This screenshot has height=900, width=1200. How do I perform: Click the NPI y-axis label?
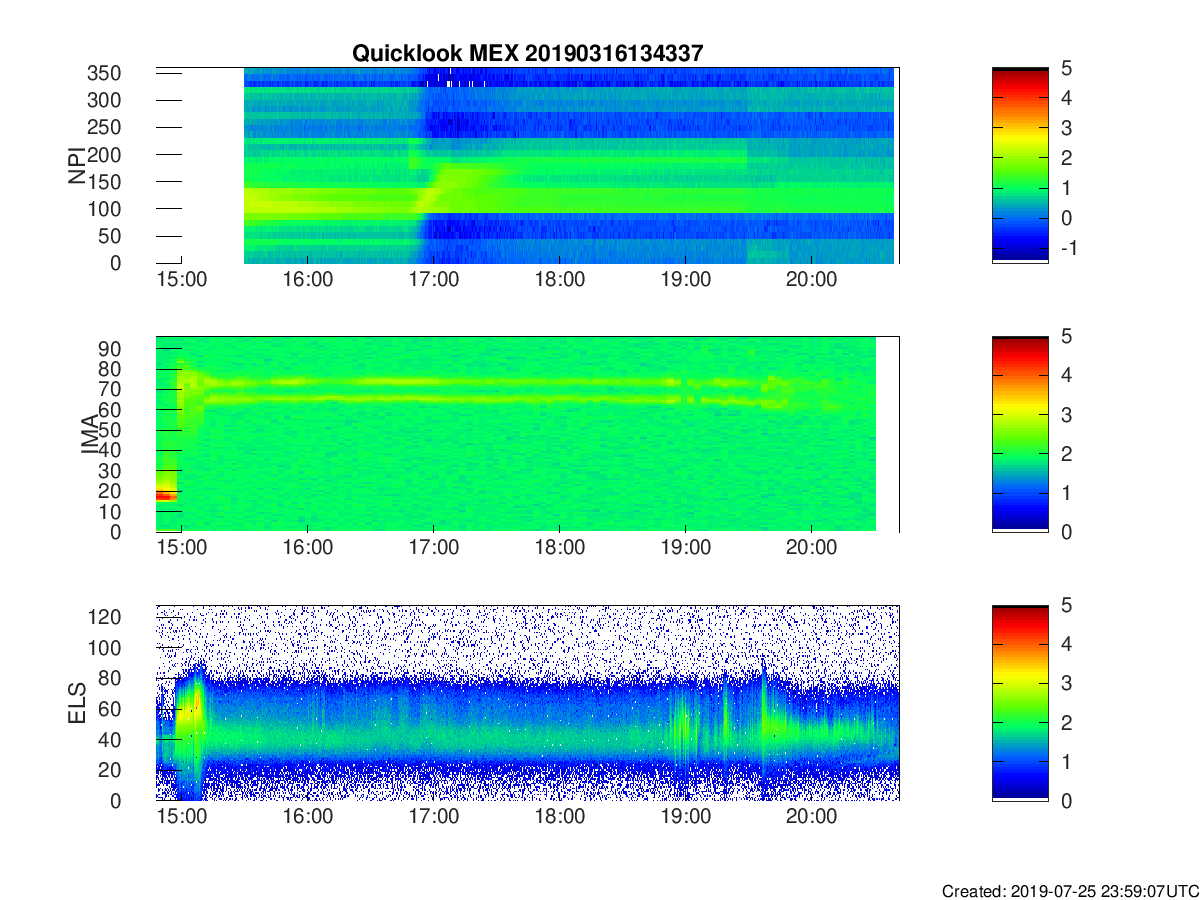tap(77, 166)
